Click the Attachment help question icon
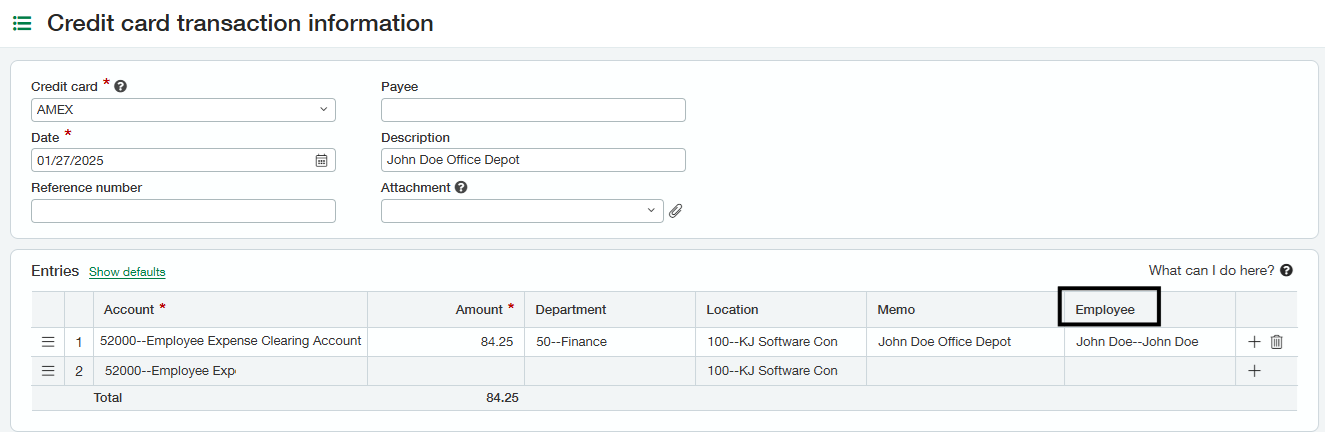Screen dimensions: 1325x432 pyautogui.click(x=461, y=187)
